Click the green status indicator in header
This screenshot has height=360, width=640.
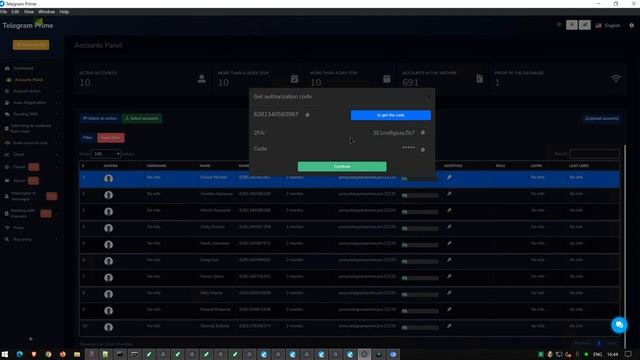[559, 25]
